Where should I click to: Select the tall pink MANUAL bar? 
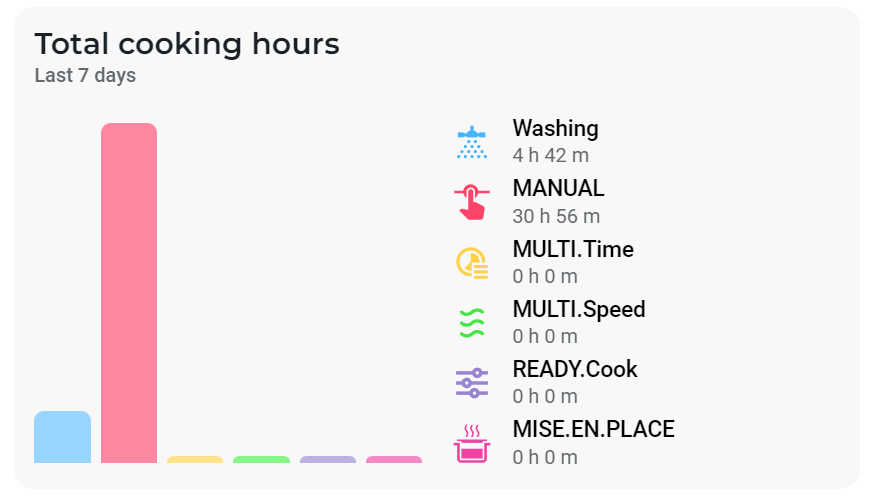pyautogui.click(x=129, y=292)
